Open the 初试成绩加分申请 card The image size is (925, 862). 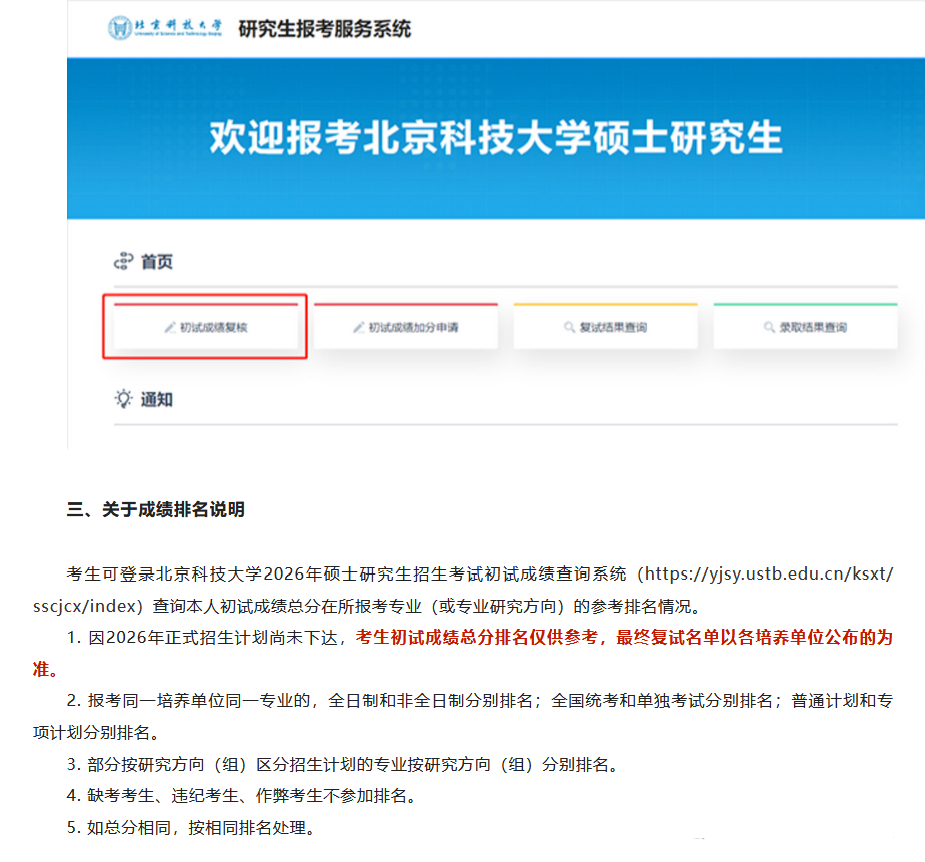pos(405,325)
